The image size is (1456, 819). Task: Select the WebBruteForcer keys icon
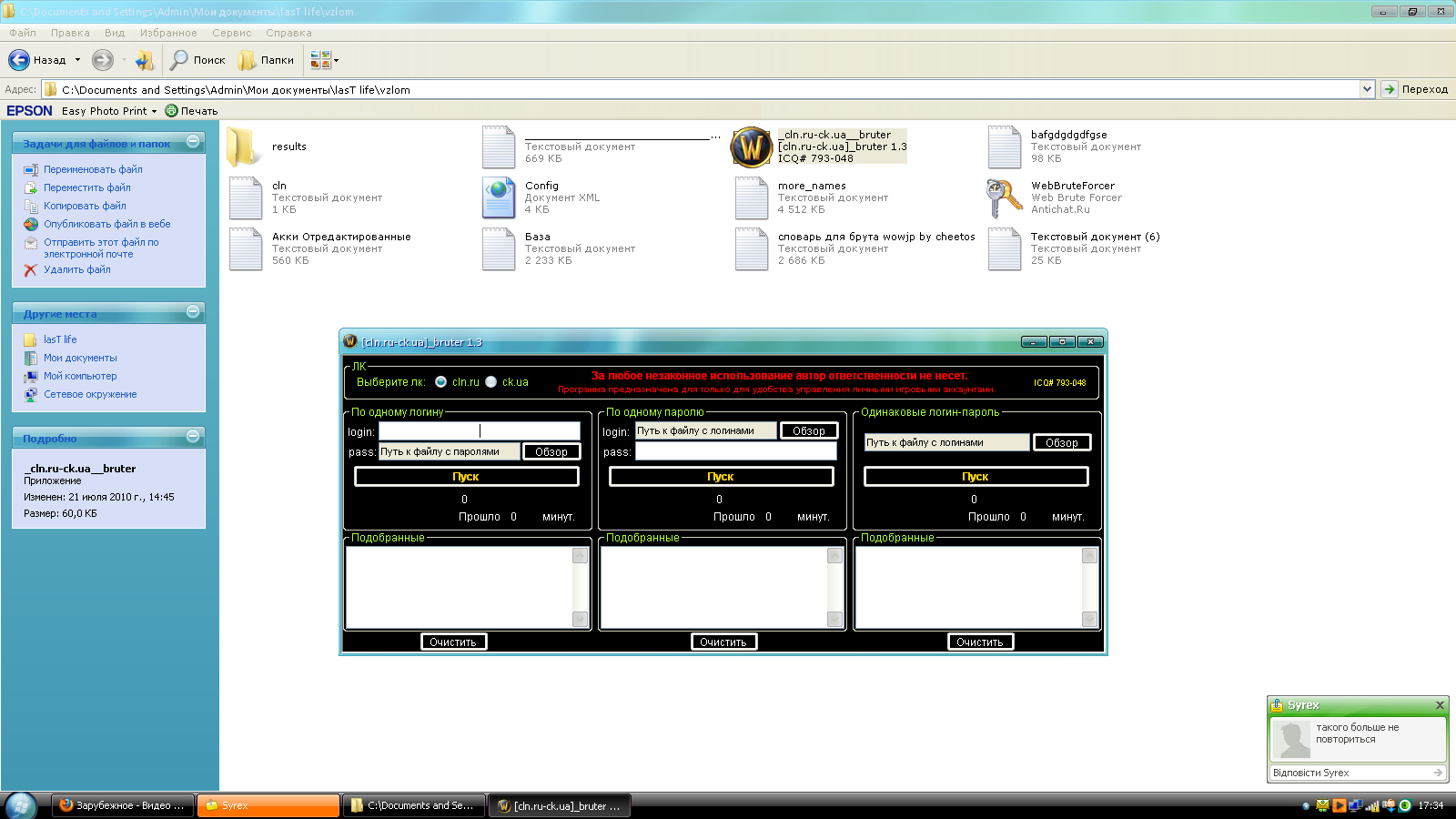[x=1005, y=197]
